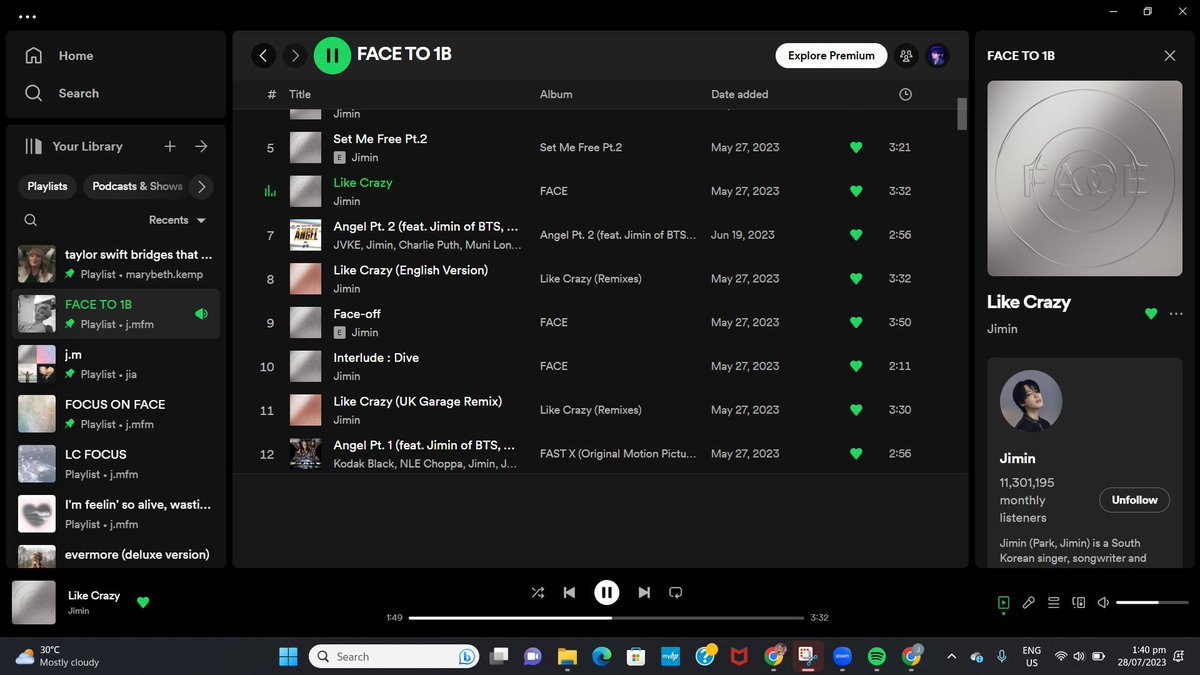The width and height of the screenshot is (1200, 675).
Task: Click the Windows taskbar Search box
Action: point(396,656)
